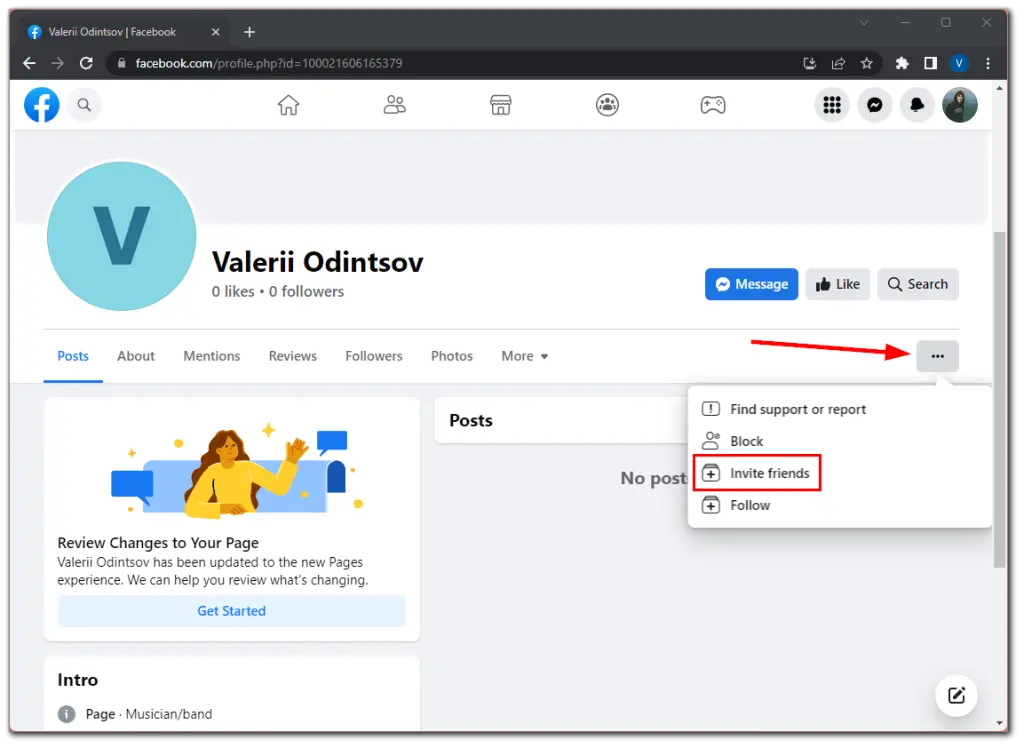Open the nine-dot Menu grid icon
Image resolution: width=1024 pixels, height=748 pixels.
pyautogui.click(x=831, y=105)
